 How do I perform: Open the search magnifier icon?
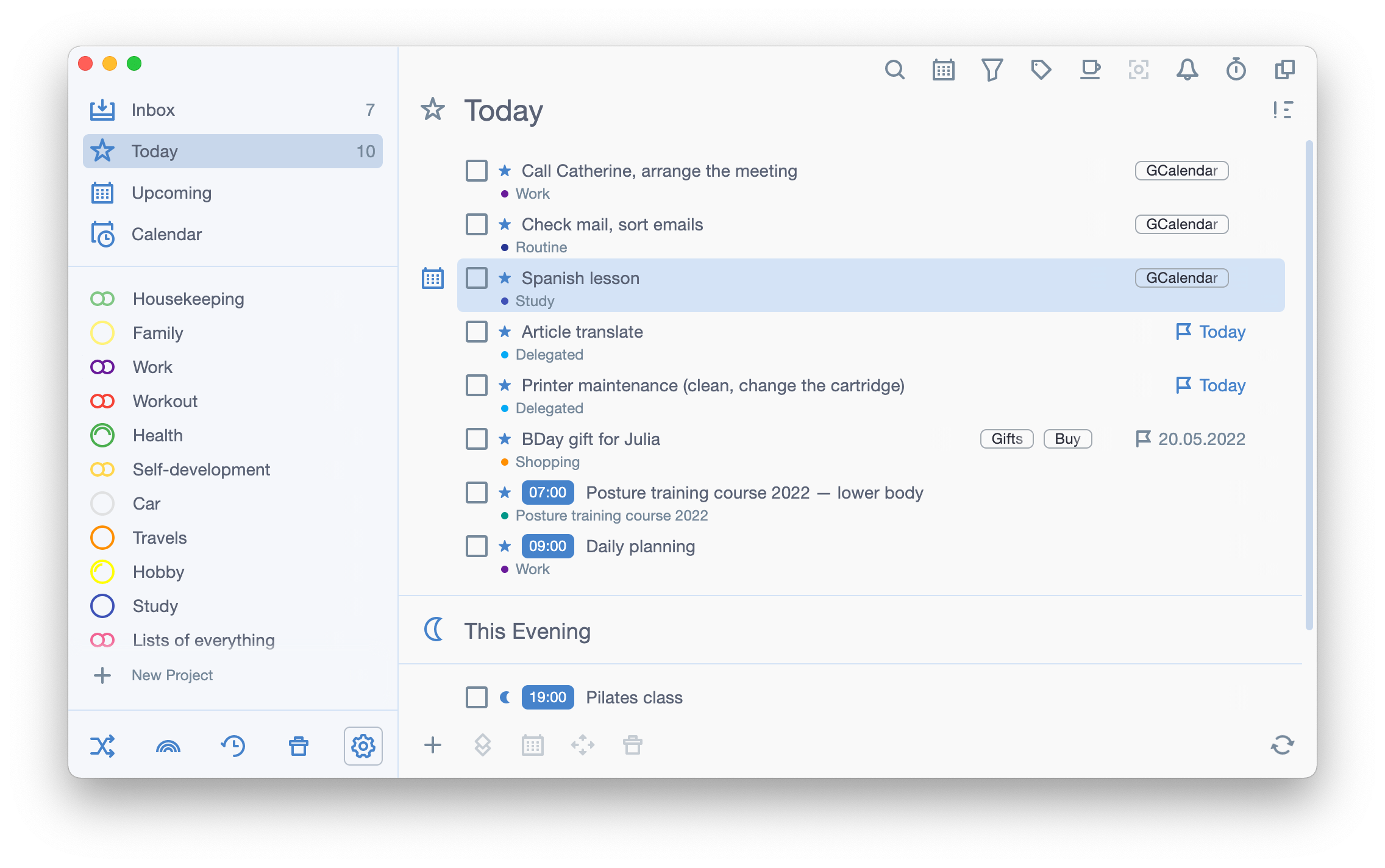click(894, 70)
